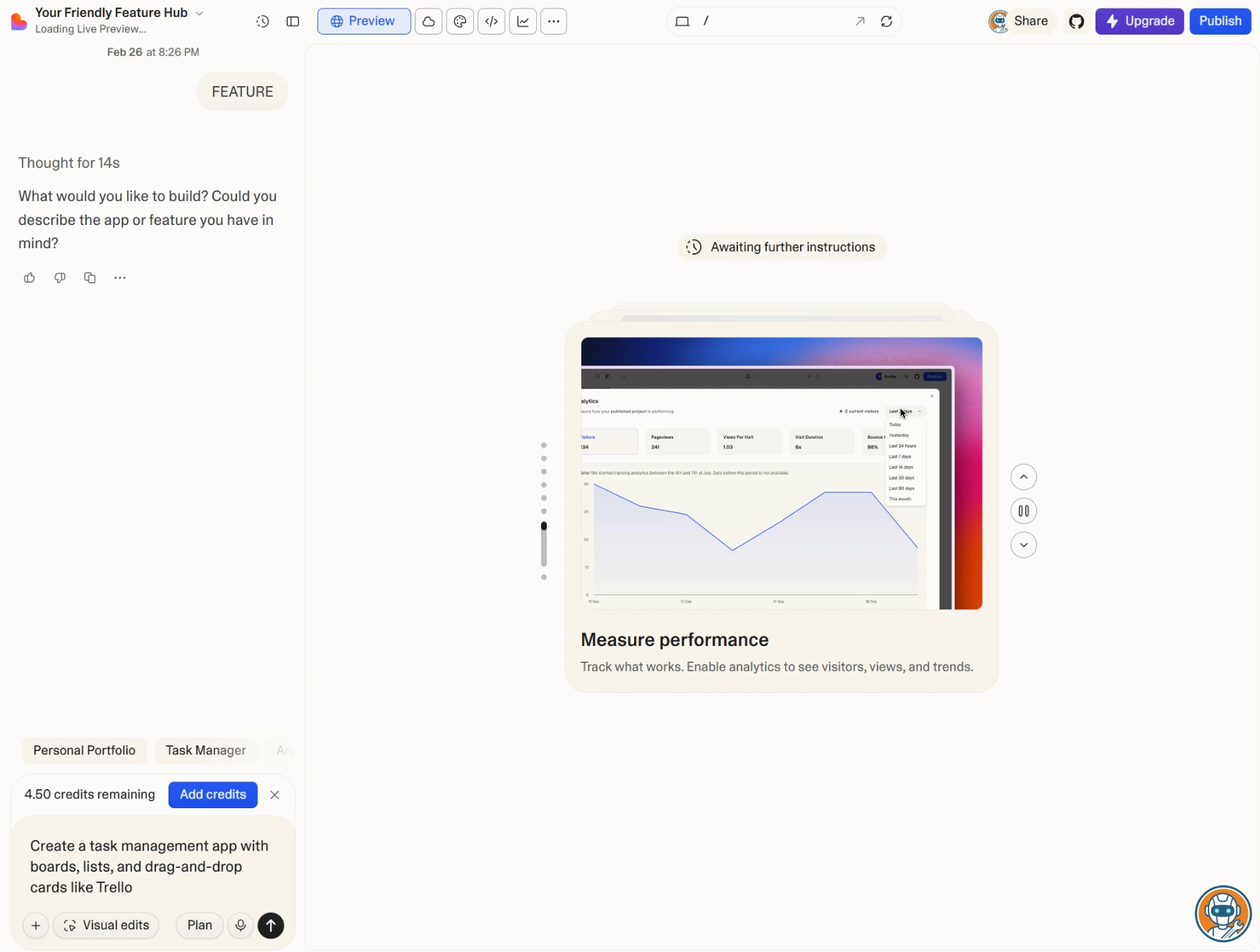
Task: Open the device size selector
Action: pos(682,22)
